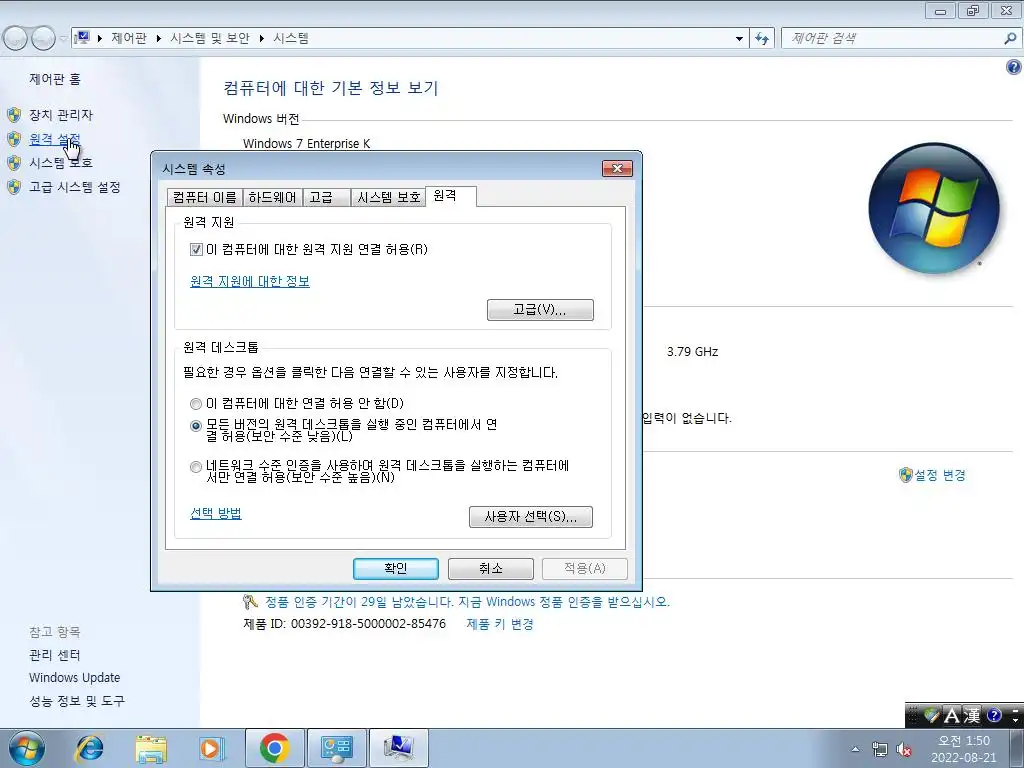Click the 제품 키 변경 link

click(500, 624)
